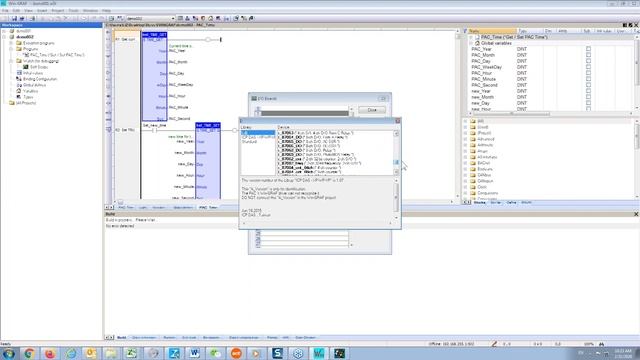Screen dimensions: 640x360
Task: Click the Internet Explorer icon in taskbar
Action: point(71,353)
